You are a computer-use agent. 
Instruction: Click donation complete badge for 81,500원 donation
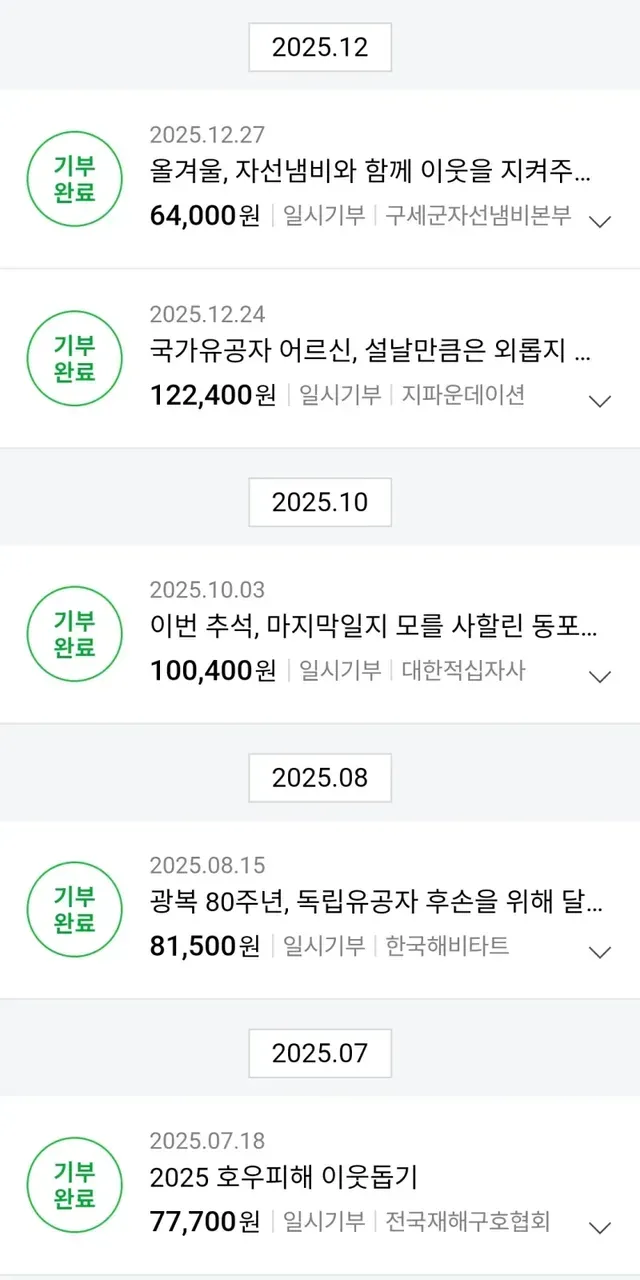point(75,909)
